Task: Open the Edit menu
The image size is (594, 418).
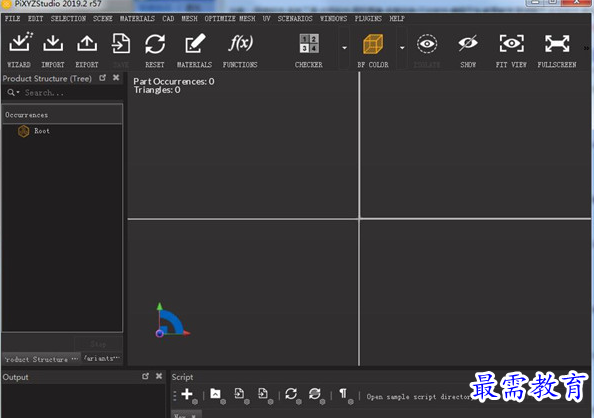Action: pyautogui.click(x=36, y=19)
